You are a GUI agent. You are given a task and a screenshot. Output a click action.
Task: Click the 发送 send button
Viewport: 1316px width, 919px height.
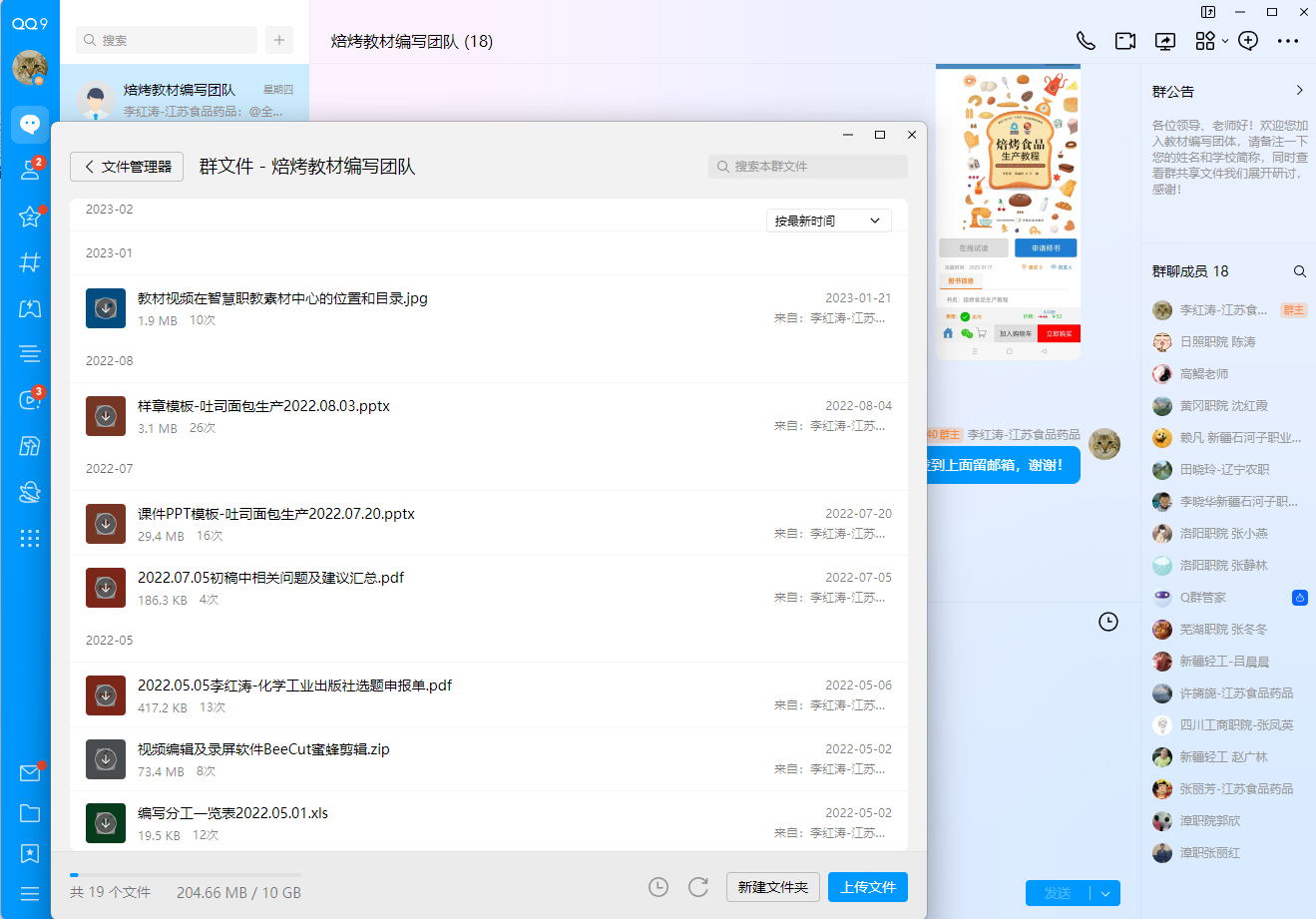[1058, 893]
